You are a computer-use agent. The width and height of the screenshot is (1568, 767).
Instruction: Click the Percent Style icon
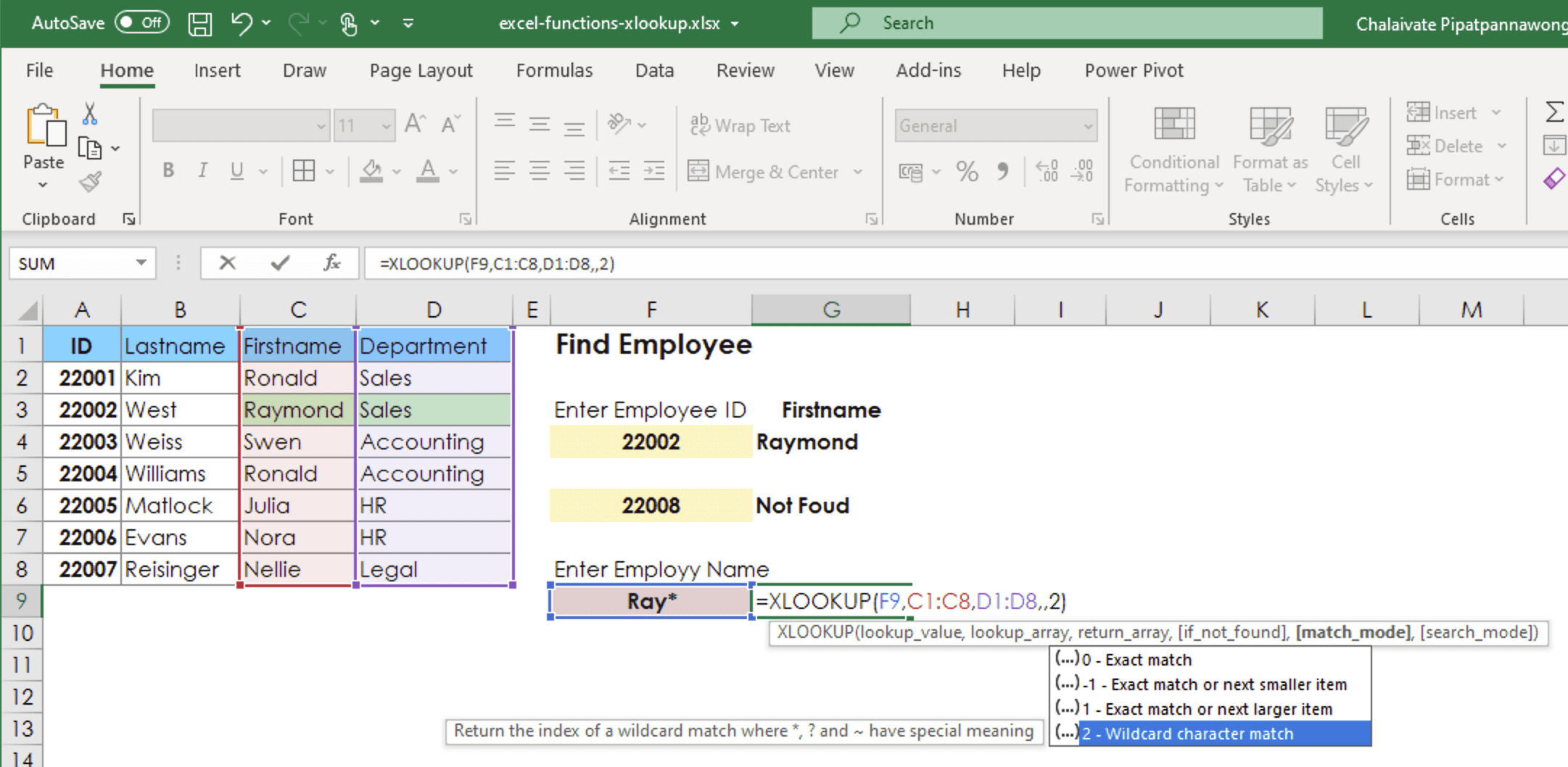[967, 172]
